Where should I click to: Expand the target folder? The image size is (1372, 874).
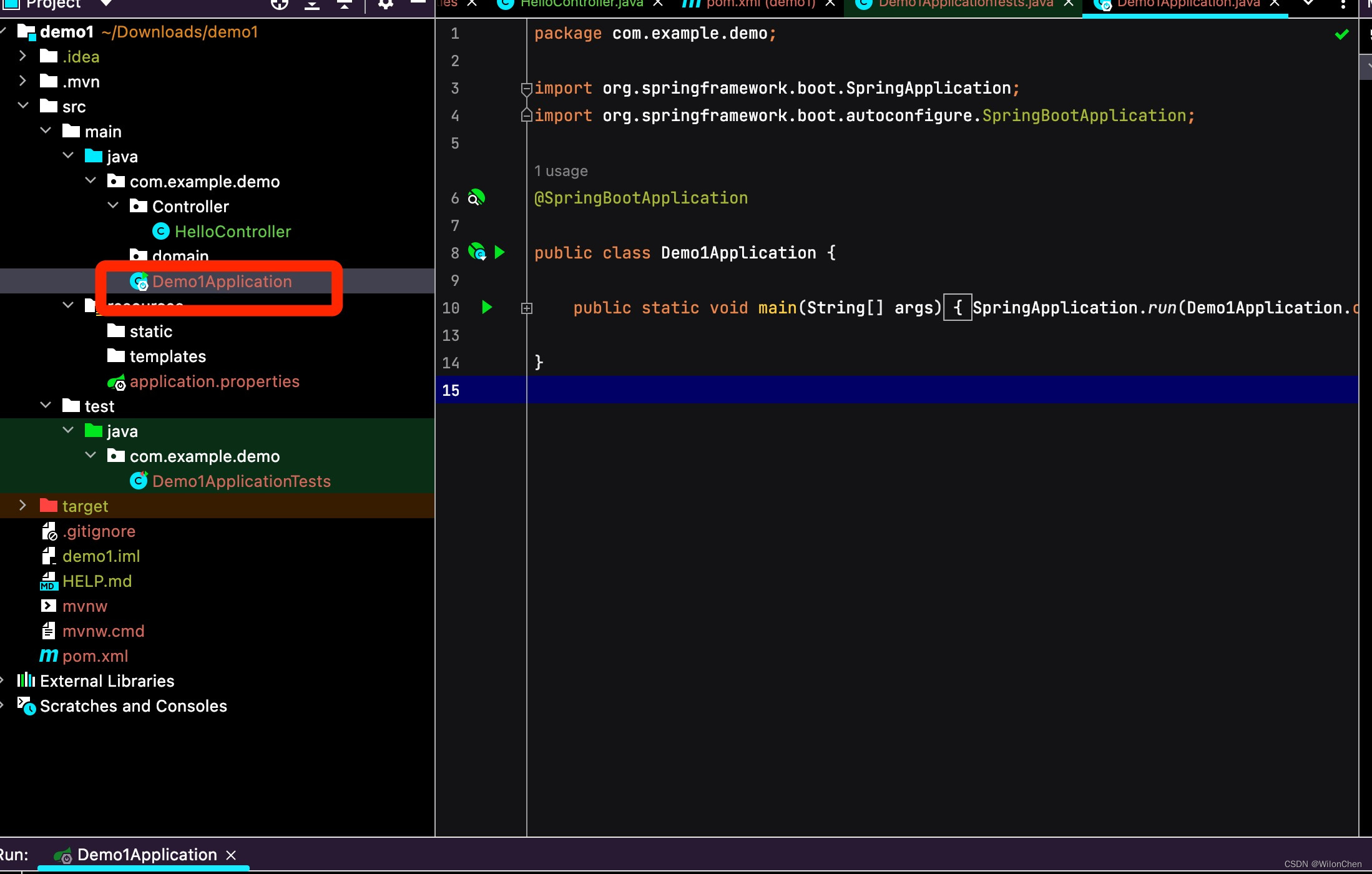tap(22, 505)
